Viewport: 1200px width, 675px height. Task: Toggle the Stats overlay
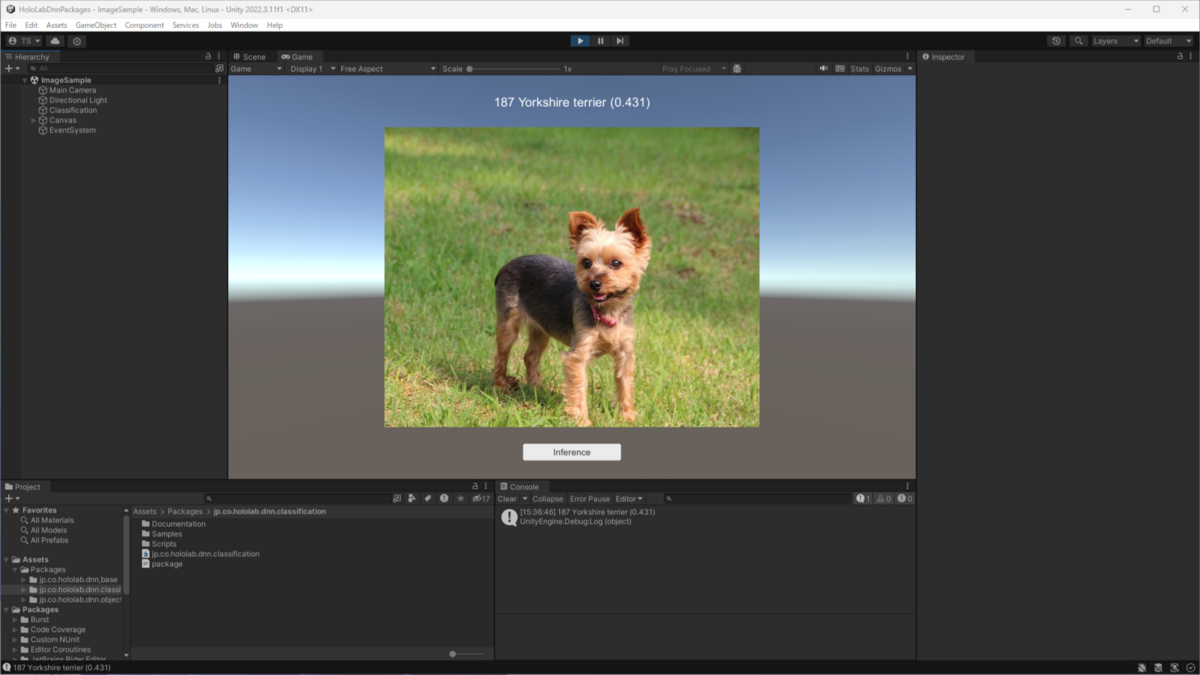860,69
